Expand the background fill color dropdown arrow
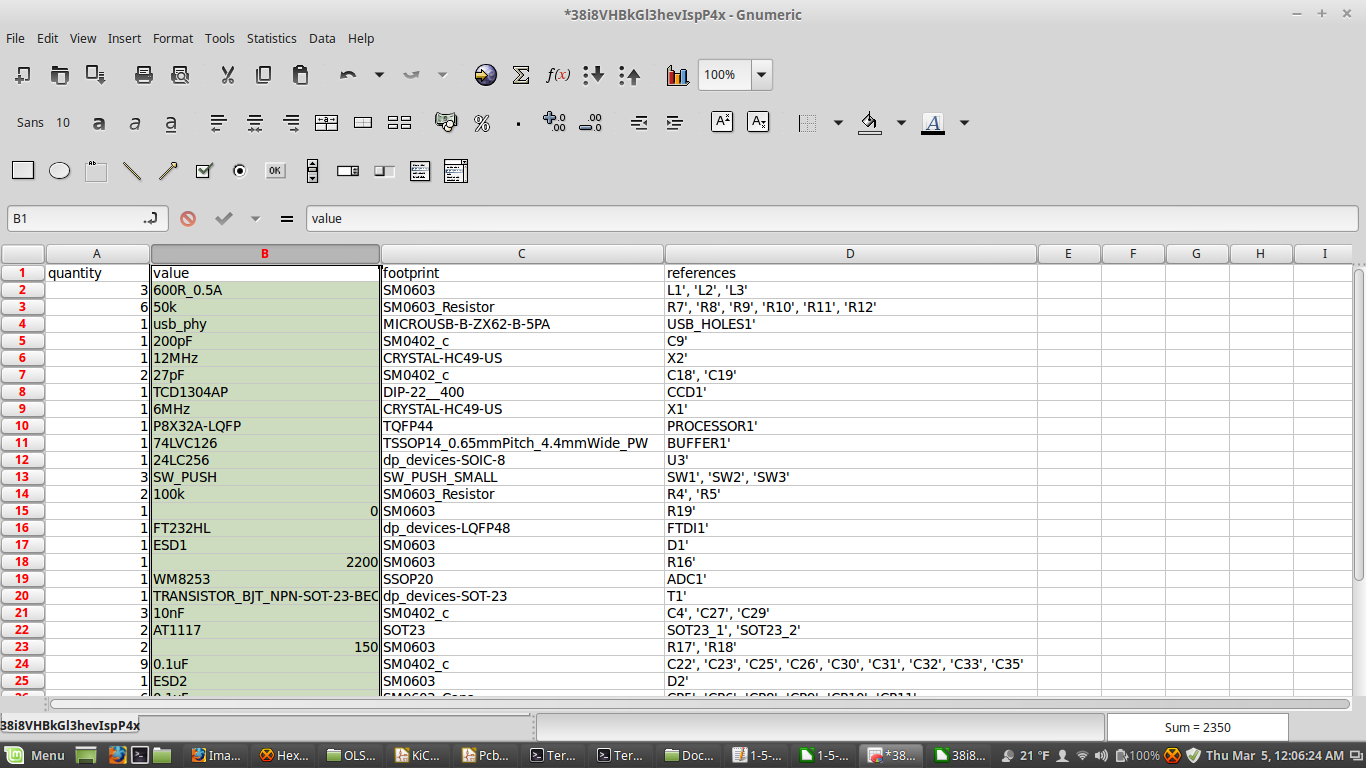 (x=901, y=123)
